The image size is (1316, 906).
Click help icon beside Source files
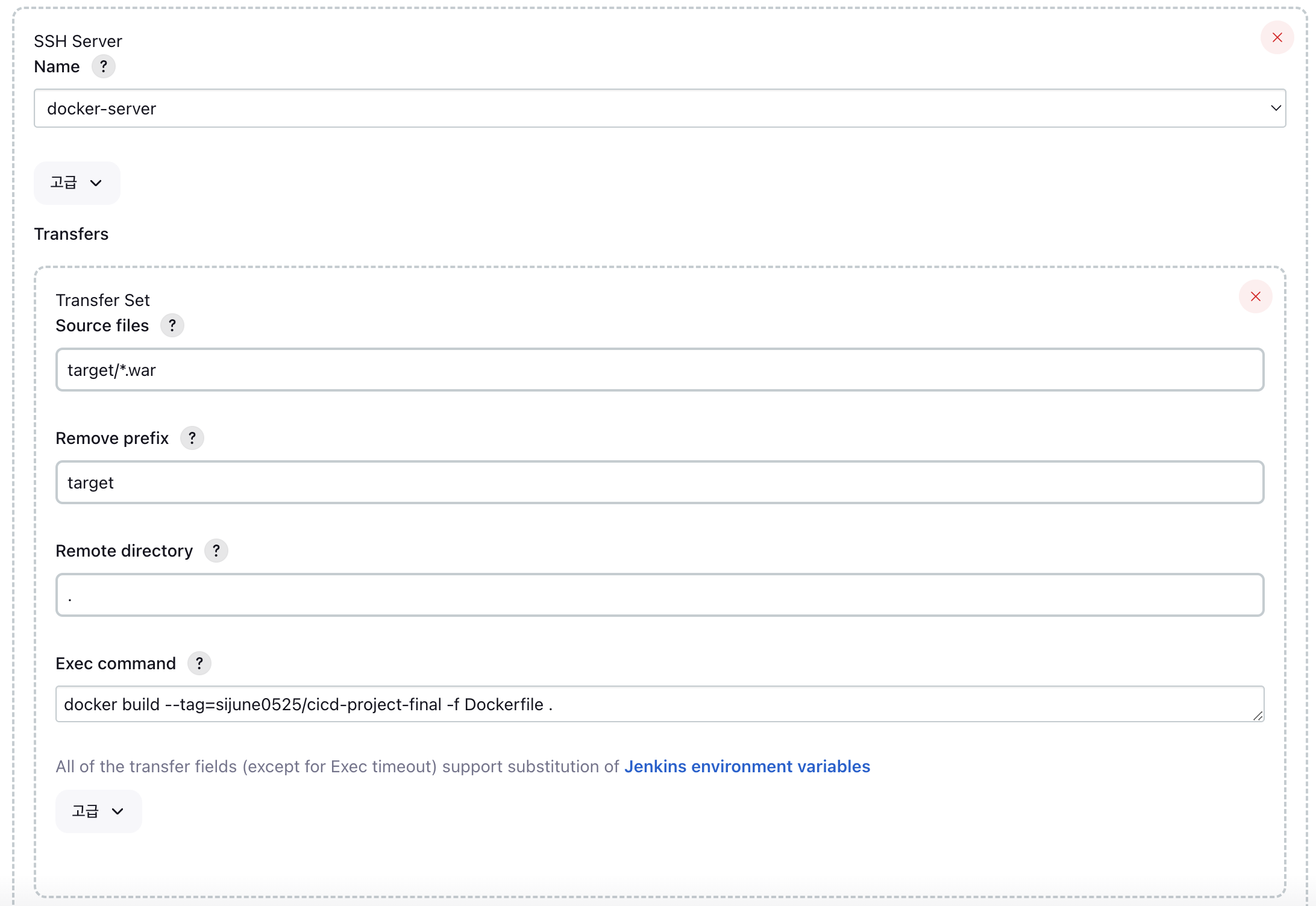pos(172,325)
